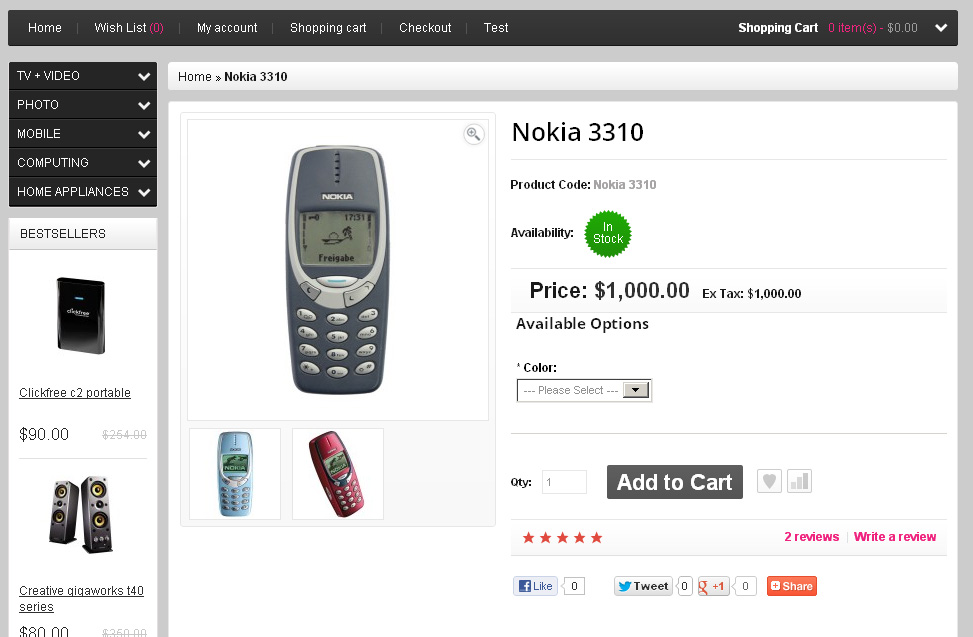Select the blue Nokia thumbnail
973x637 pixels.
[235, 474]
